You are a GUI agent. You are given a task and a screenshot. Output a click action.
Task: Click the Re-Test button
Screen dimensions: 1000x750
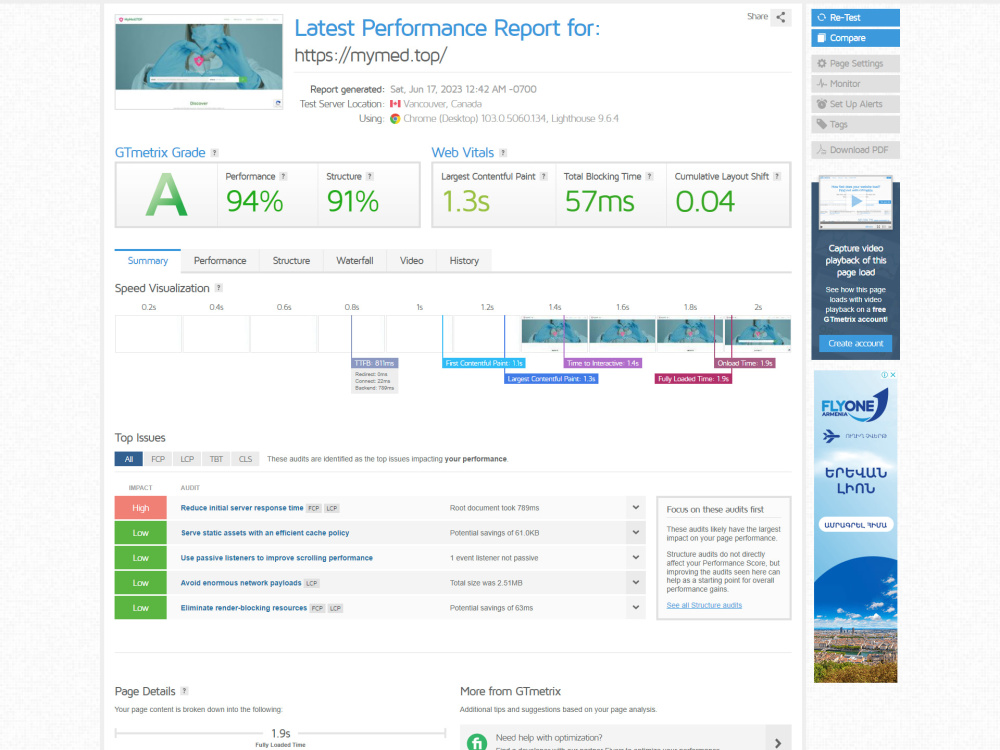click(x=855, y=18)
